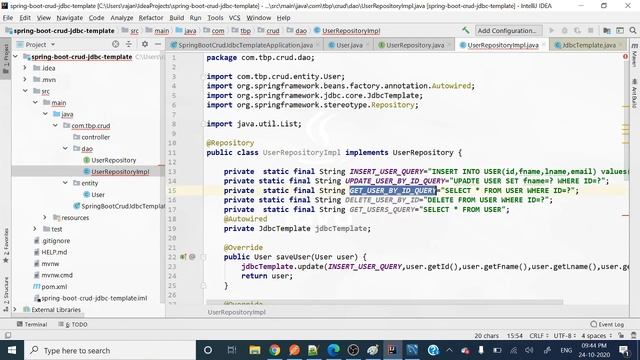Click Add Configuration button
Image resolution: width=640 pixels, height=360 pixels.
(x=509, y=31)
